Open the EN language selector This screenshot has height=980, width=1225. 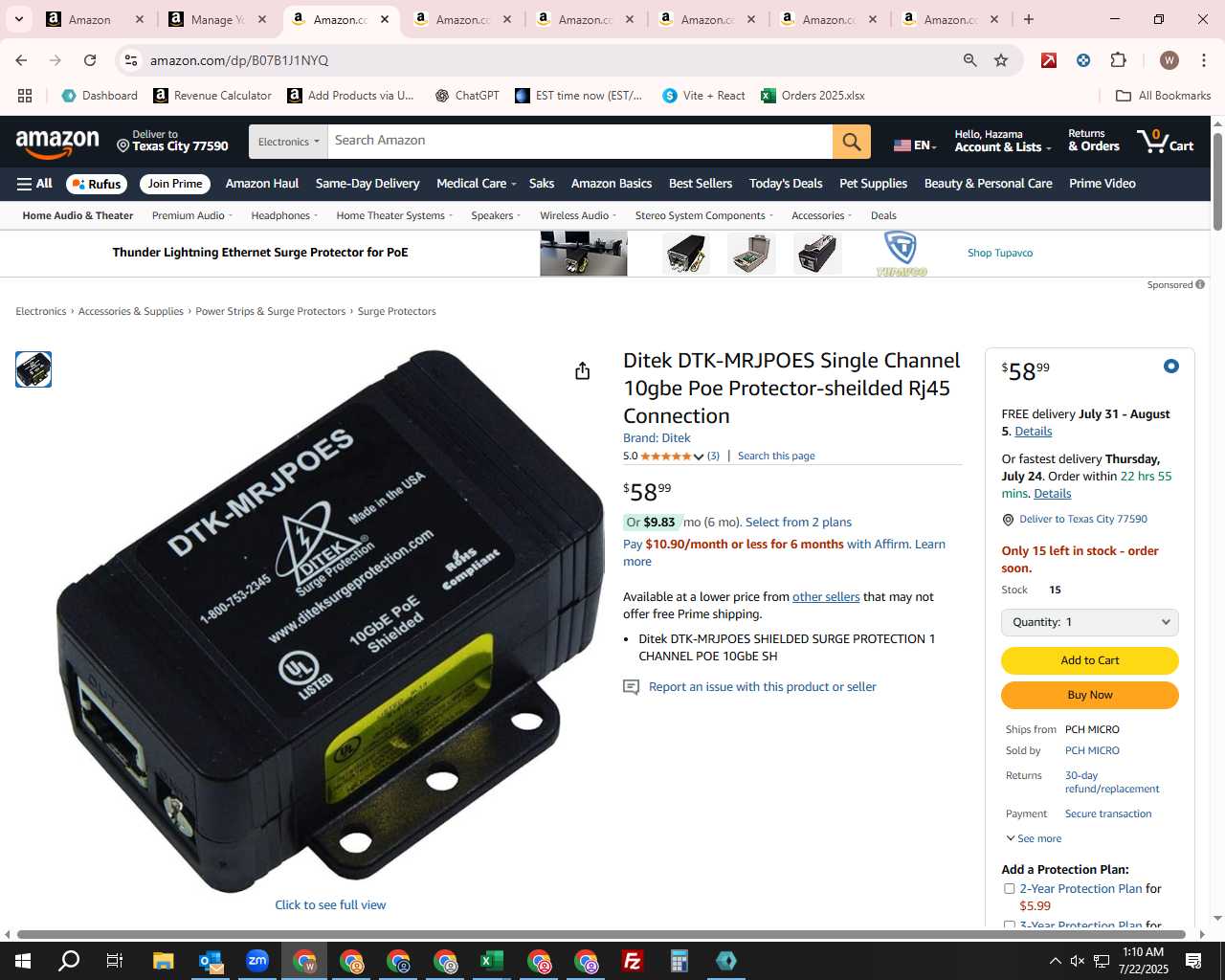click(915, 145)
